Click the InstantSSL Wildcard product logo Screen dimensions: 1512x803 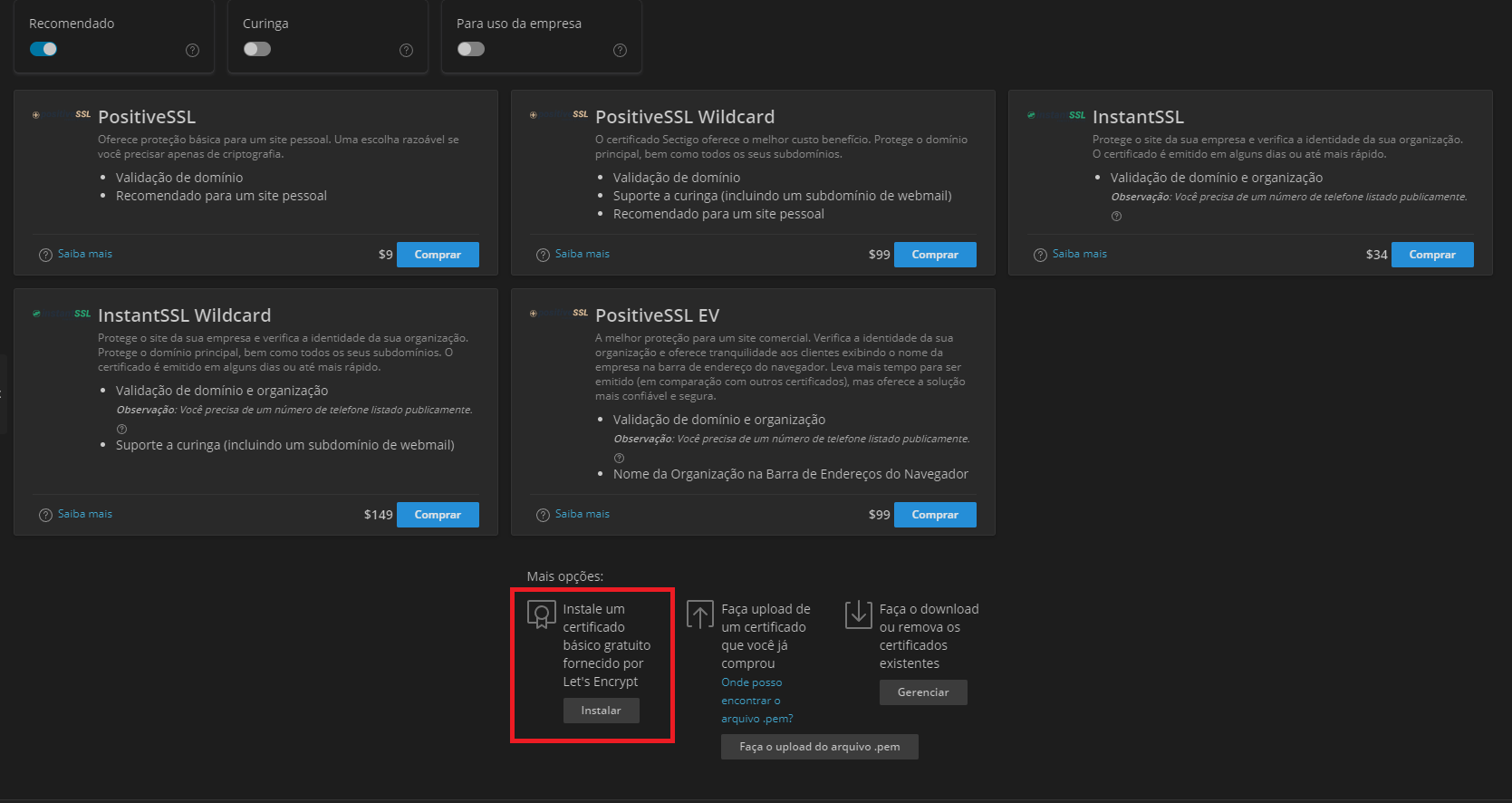62,314
